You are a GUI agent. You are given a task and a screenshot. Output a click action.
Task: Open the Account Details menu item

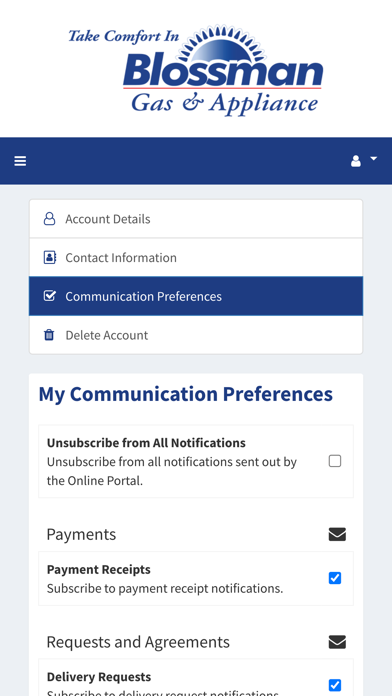coord(196,219)
